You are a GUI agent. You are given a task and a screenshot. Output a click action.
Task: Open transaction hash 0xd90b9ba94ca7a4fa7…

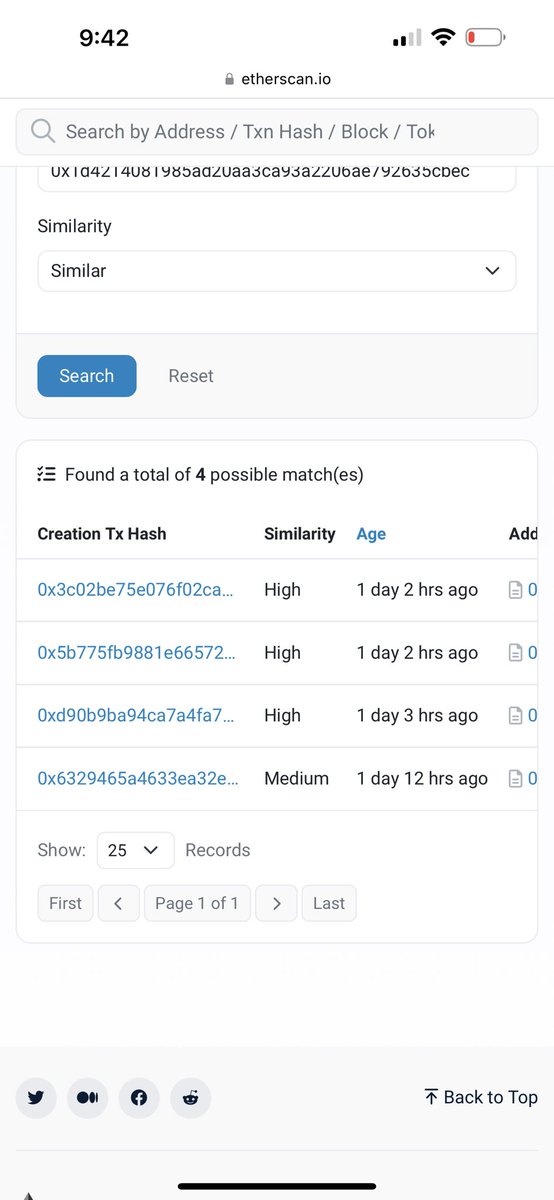pos(136,716)
